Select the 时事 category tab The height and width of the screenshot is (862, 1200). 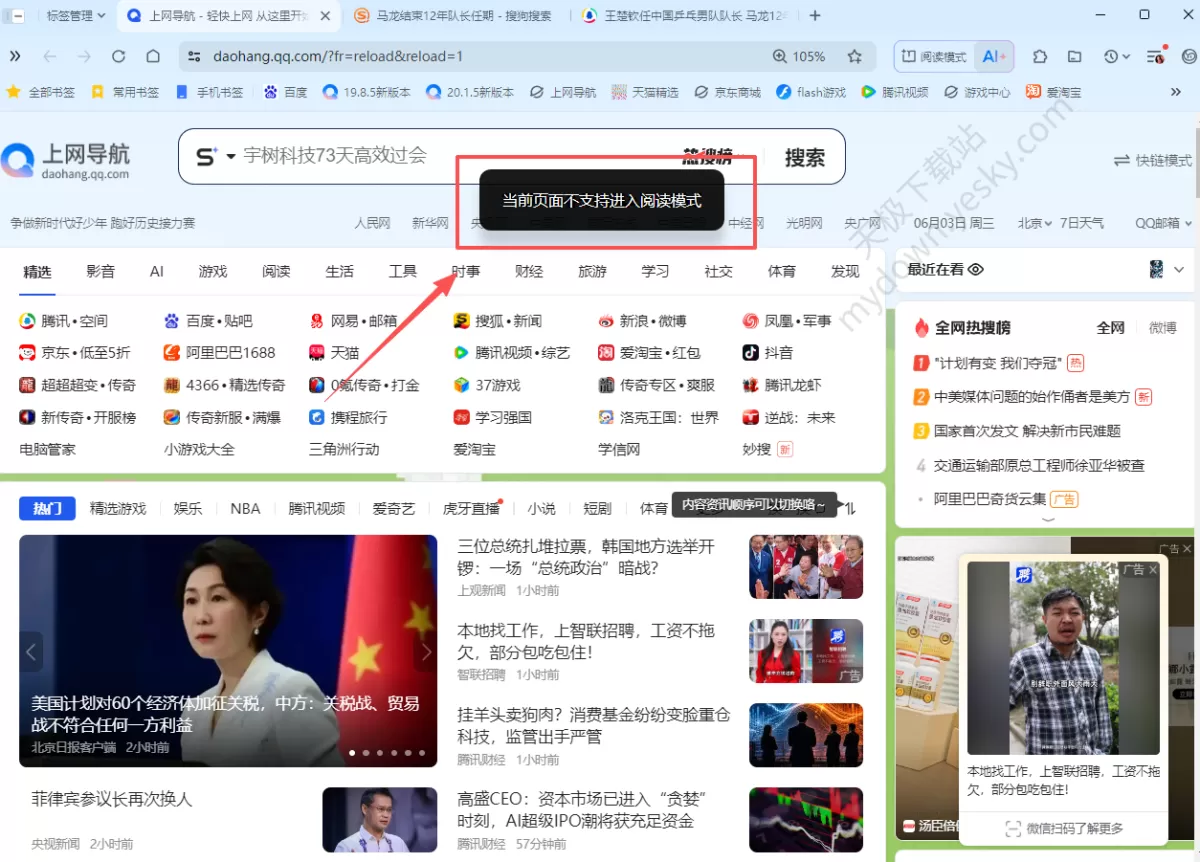(465, 271)
